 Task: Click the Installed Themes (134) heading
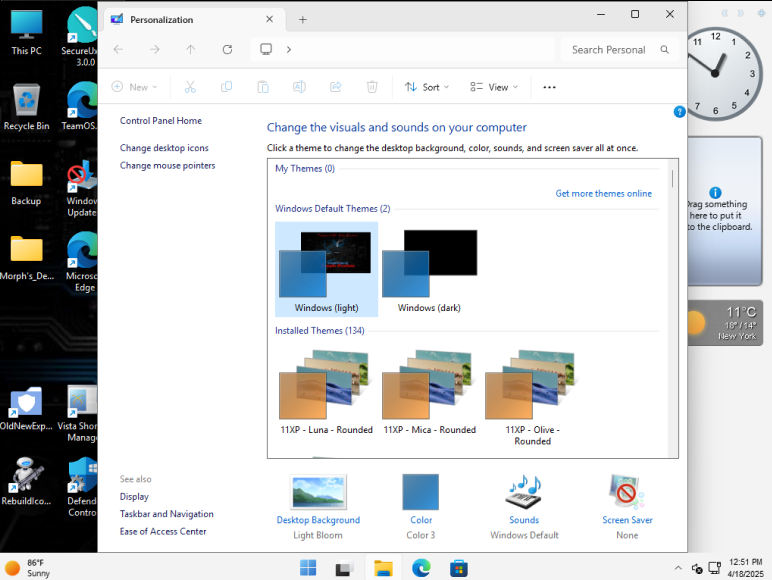320,331
